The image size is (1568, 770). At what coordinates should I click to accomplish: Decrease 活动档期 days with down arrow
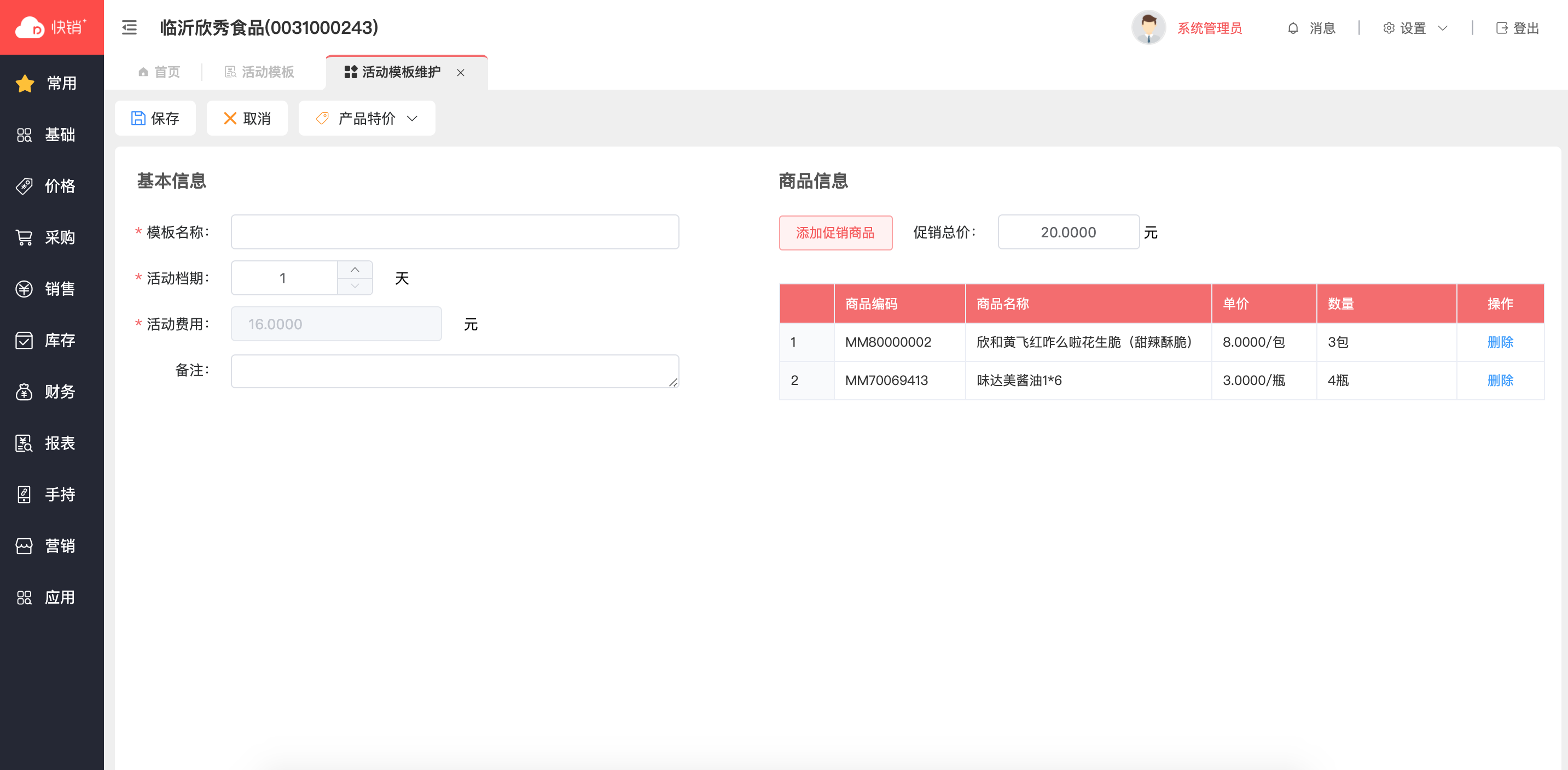[355, 286]
